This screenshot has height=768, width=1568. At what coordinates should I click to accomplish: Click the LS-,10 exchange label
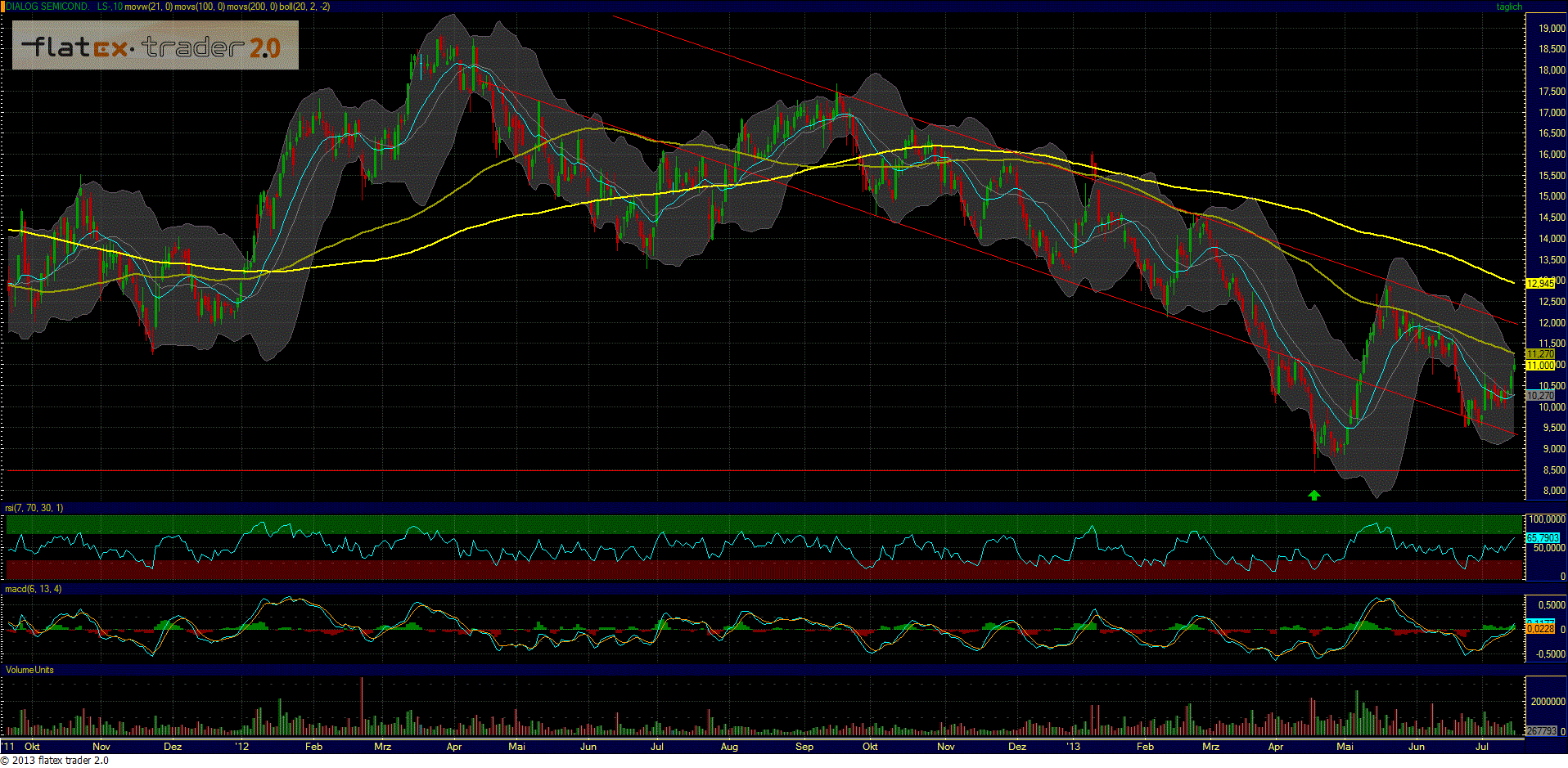110,7
